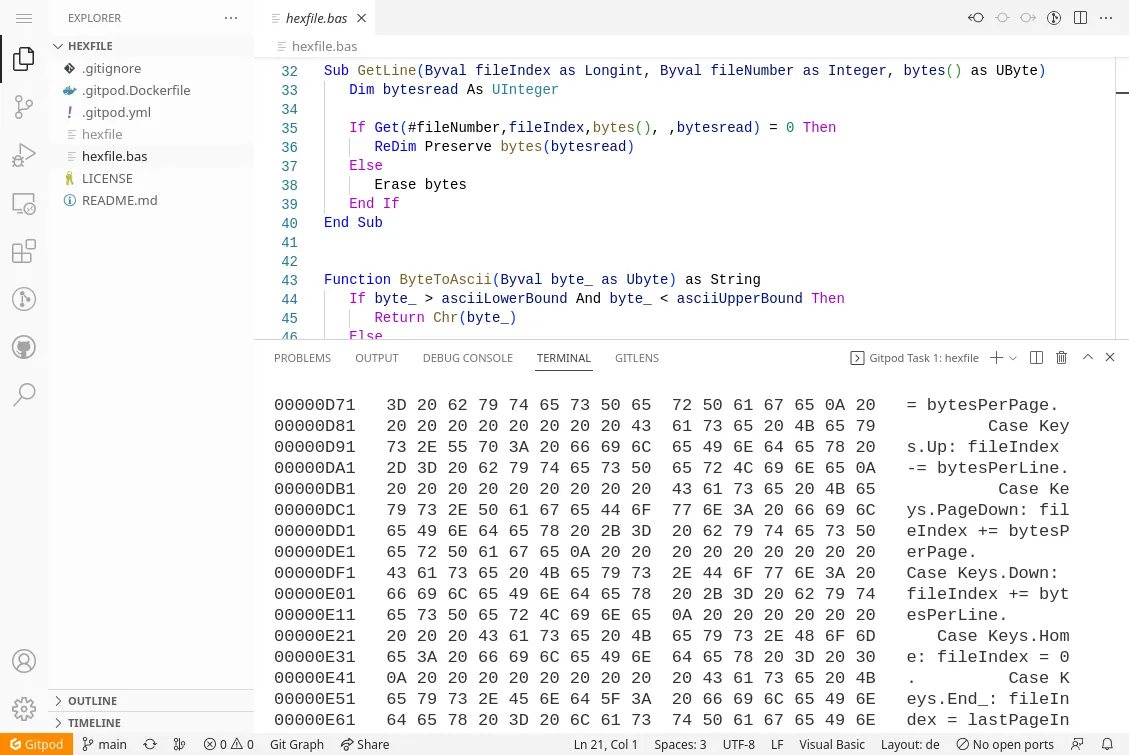The width and height of the screenshot is (1129, 755).
Task: Open the Extensions view
Action: click(x=23, y=251)
